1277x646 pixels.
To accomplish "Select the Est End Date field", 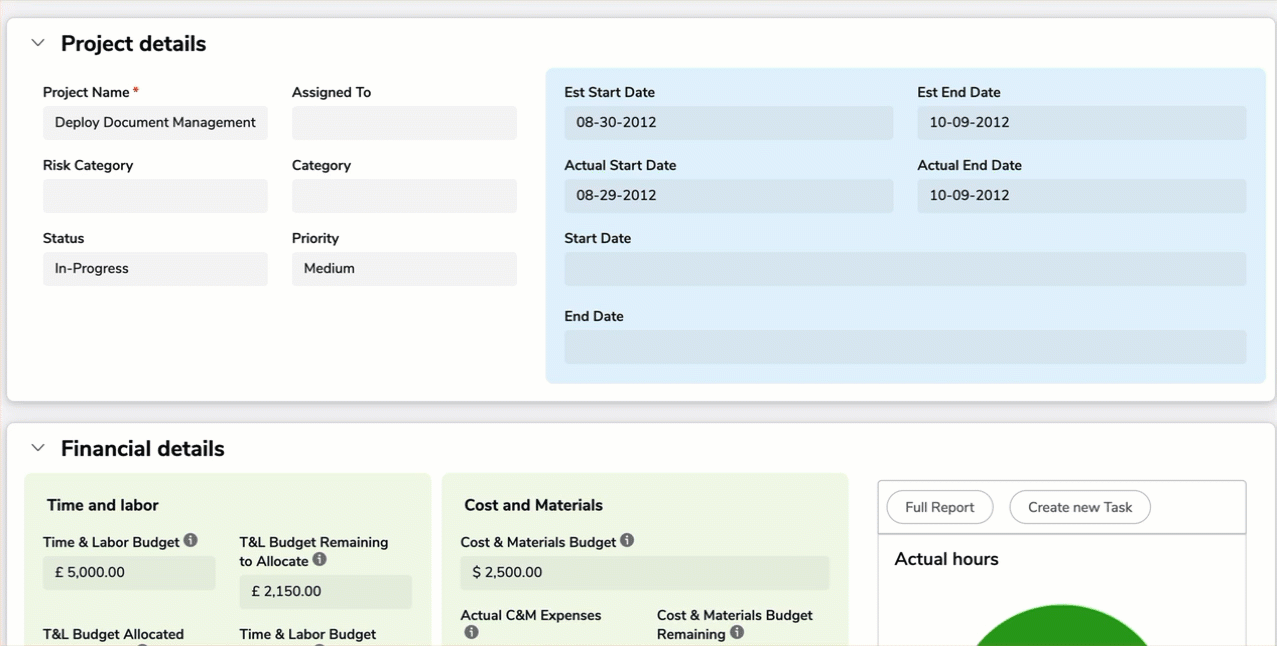I will [x=1082, y=123].
